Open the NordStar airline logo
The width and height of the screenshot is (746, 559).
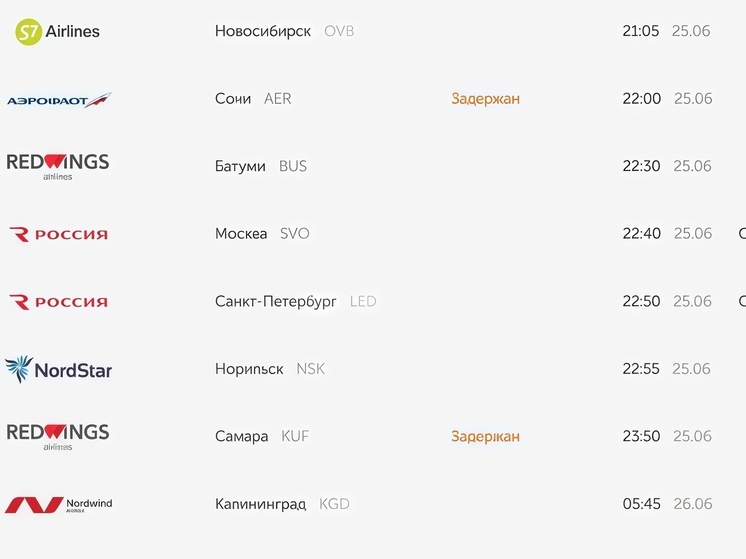point(59,370)
